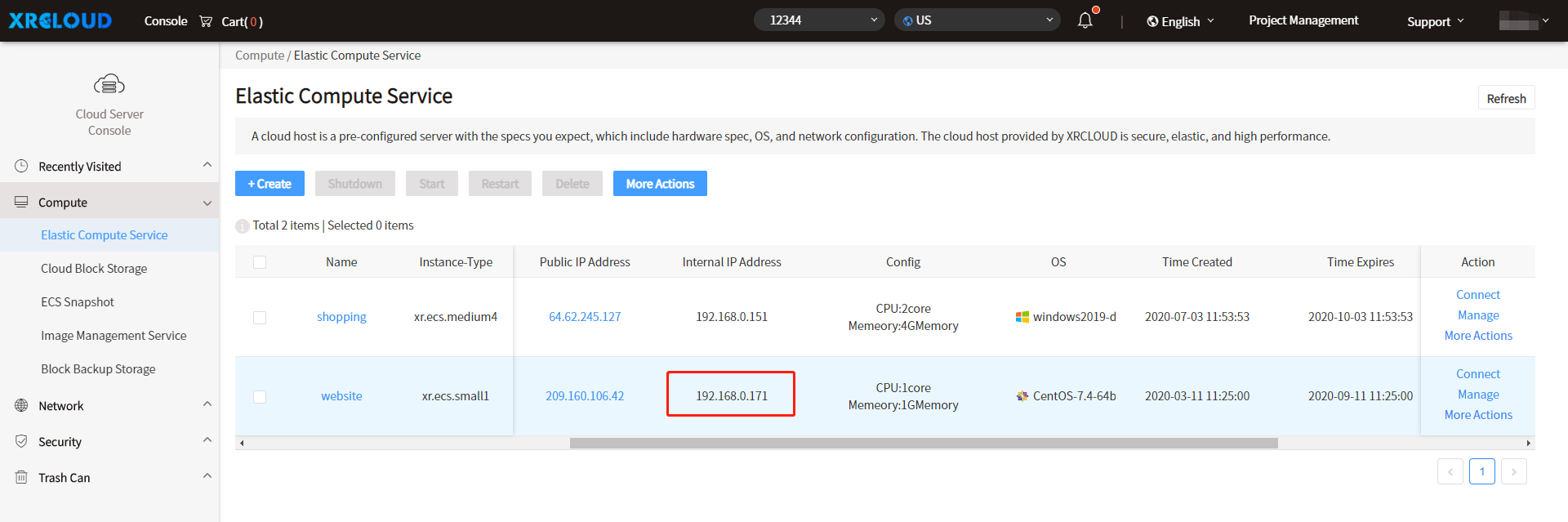The image size is (1568, 522).
Task: Go to the previous page arrow
Action: pos(1450,471)
